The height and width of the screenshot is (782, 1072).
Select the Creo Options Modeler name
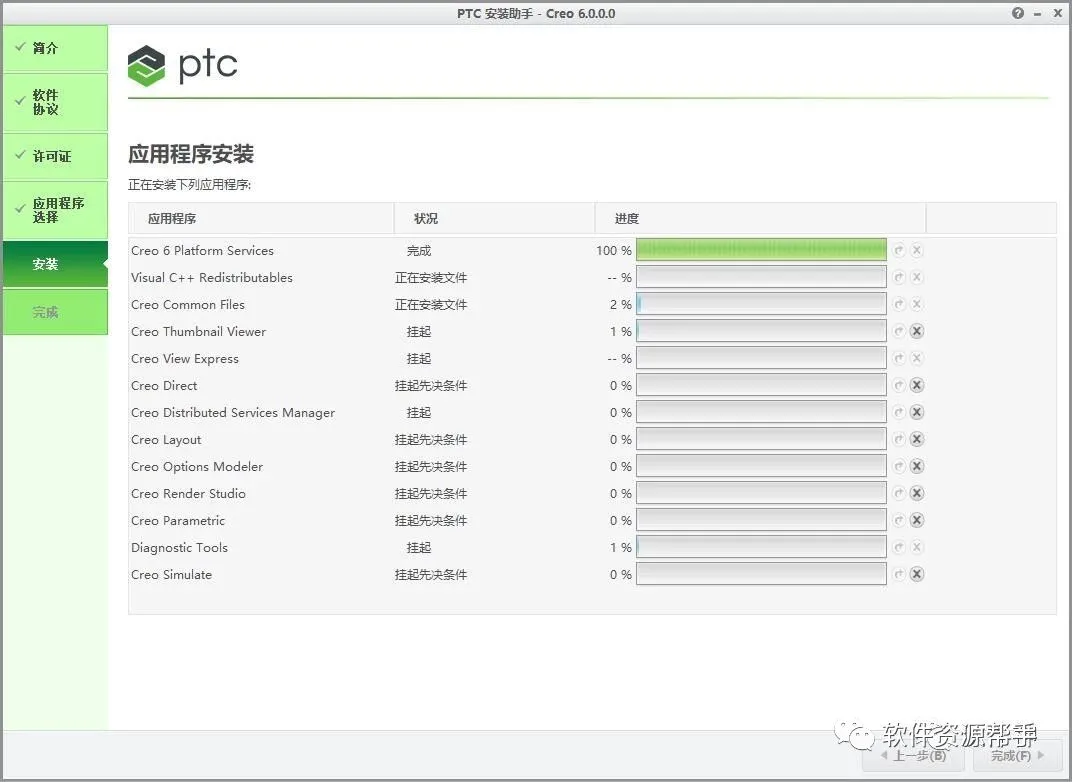point(197,467)
